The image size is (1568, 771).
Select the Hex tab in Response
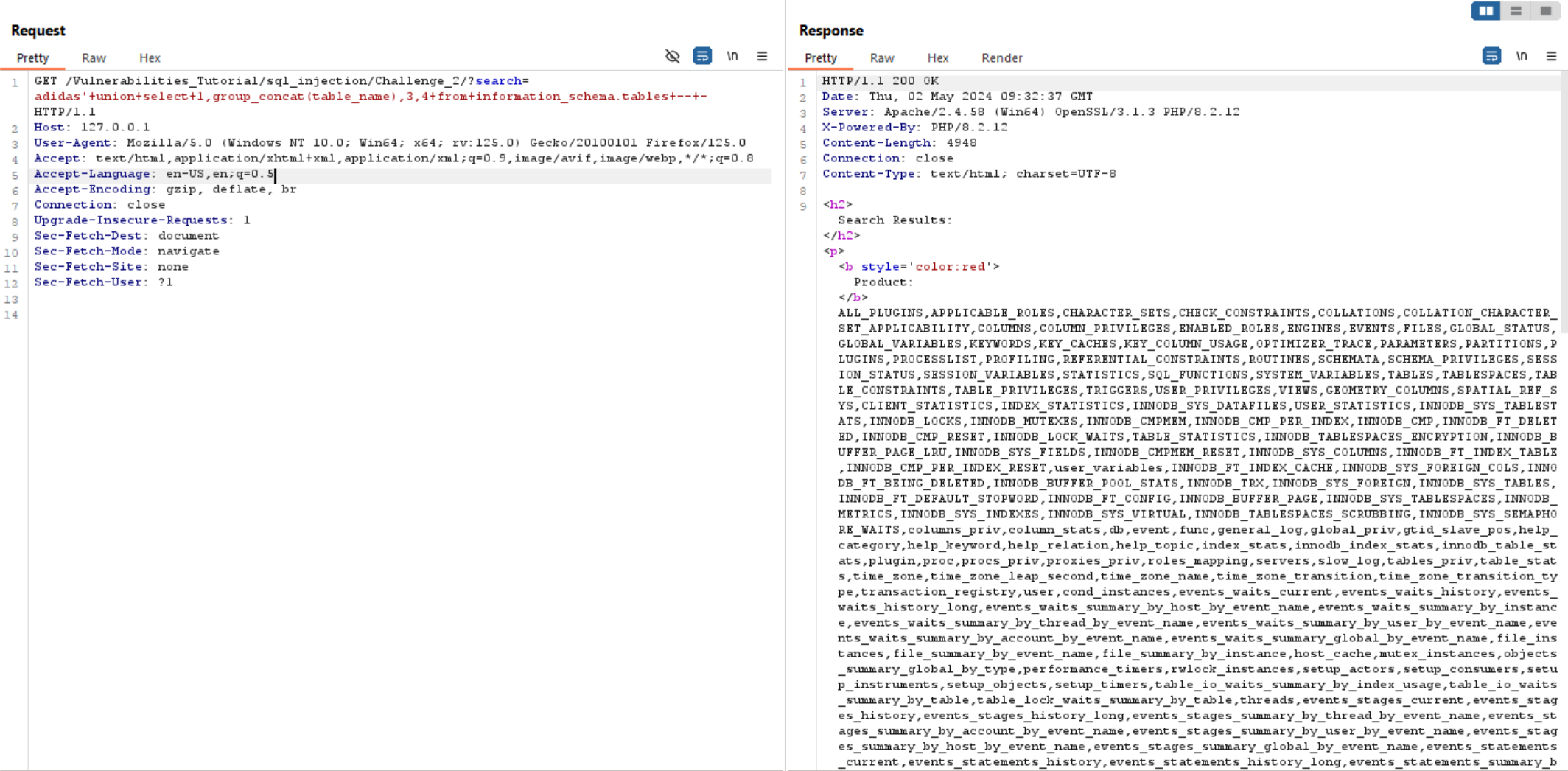pyautogui.click(x=938, y=58)
